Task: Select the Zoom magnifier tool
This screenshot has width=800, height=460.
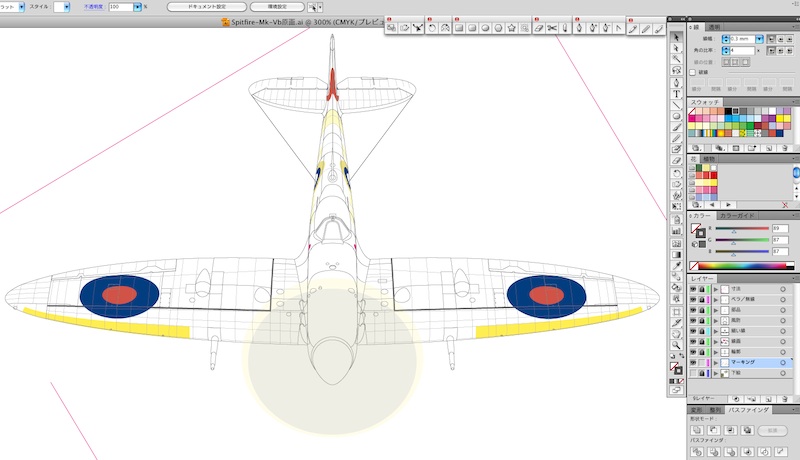Action: click(x=677, y=345)
